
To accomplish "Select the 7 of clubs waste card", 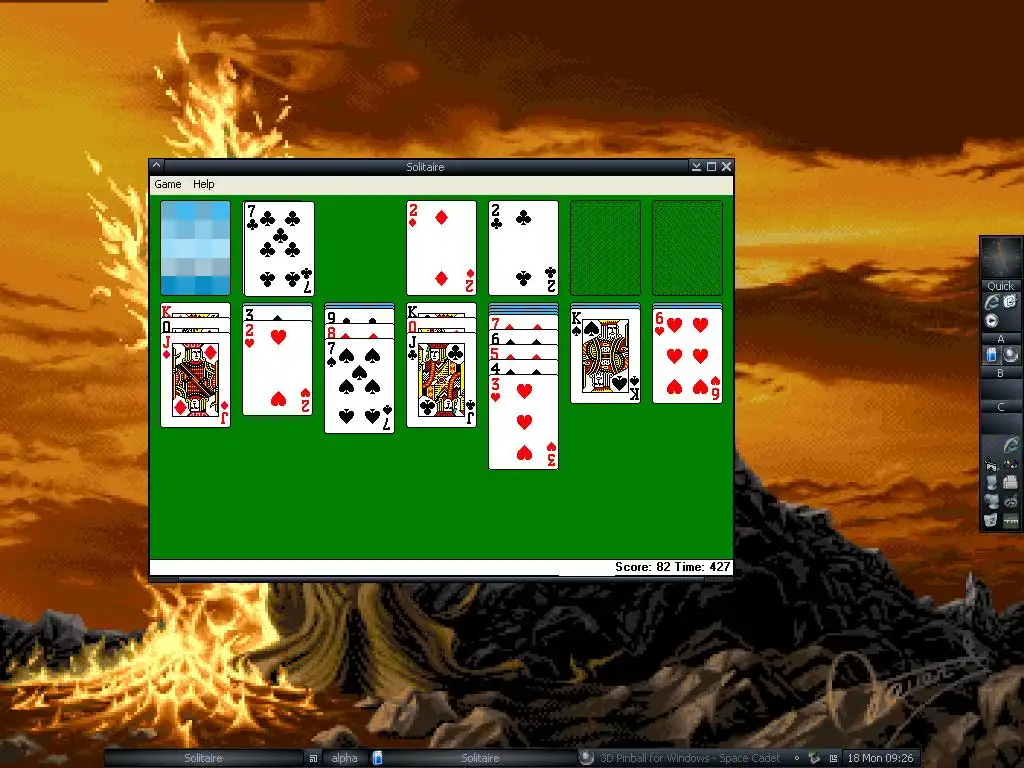I will pos(279,248).
